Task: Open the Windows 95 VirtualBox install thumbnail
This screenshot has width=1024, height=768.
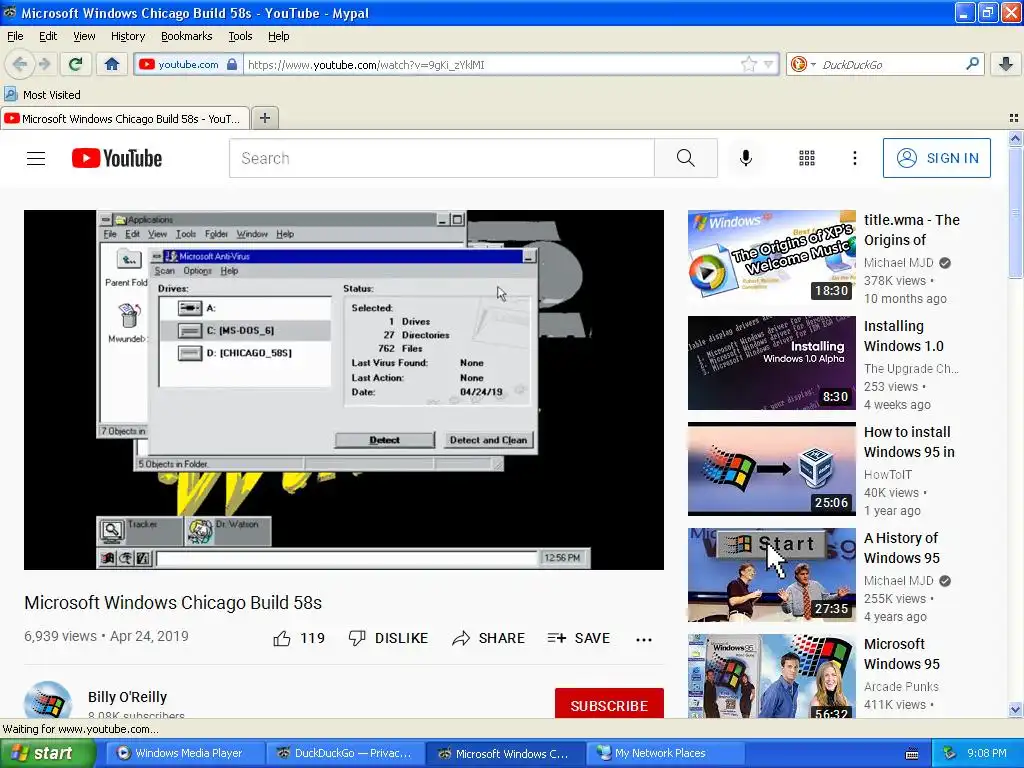Action: 771,469
